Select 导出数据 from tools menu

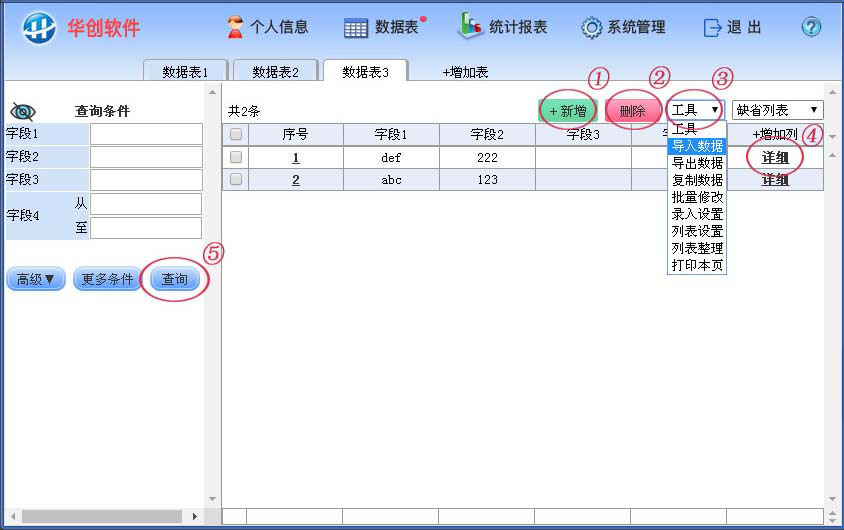[697, 163]
